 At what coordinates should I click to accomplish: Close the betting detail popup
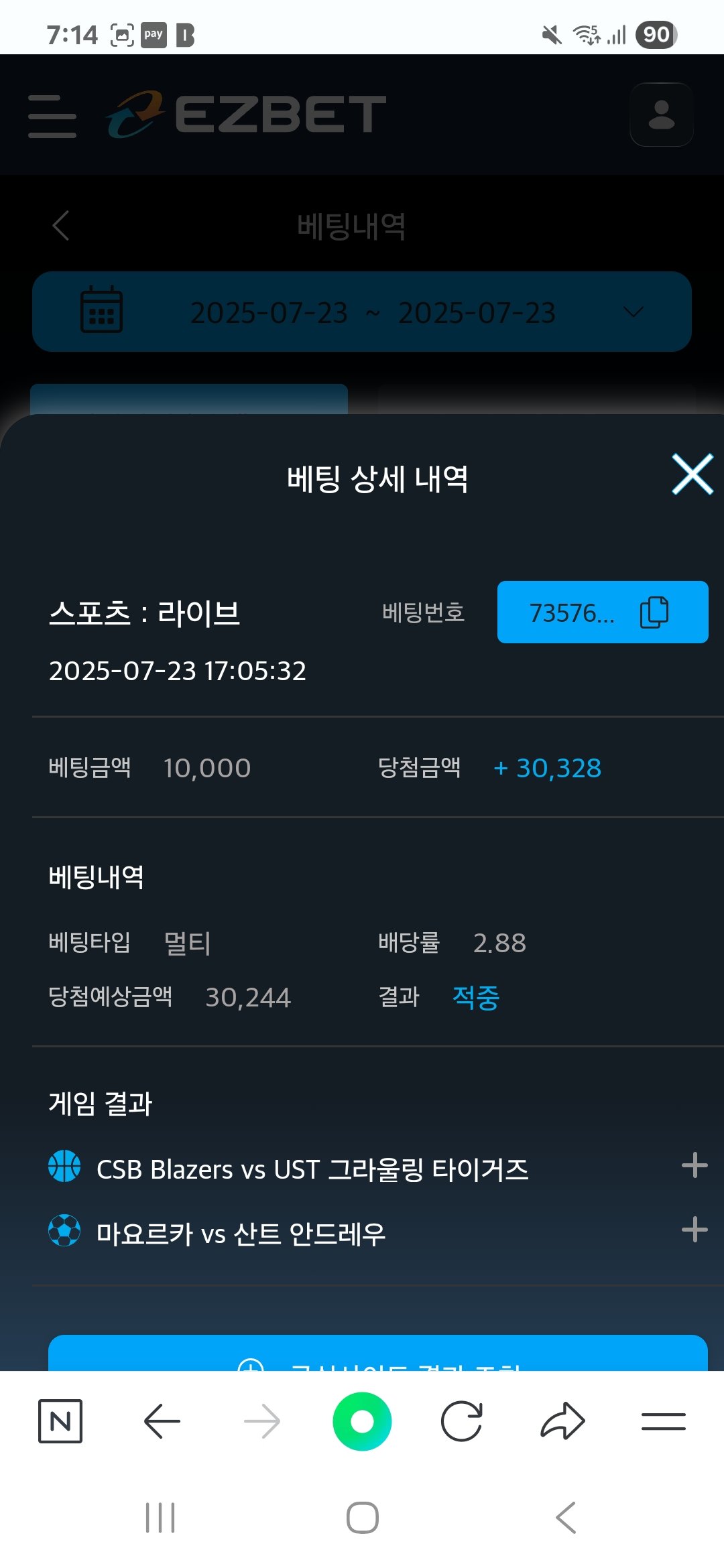tap(692, 474)
